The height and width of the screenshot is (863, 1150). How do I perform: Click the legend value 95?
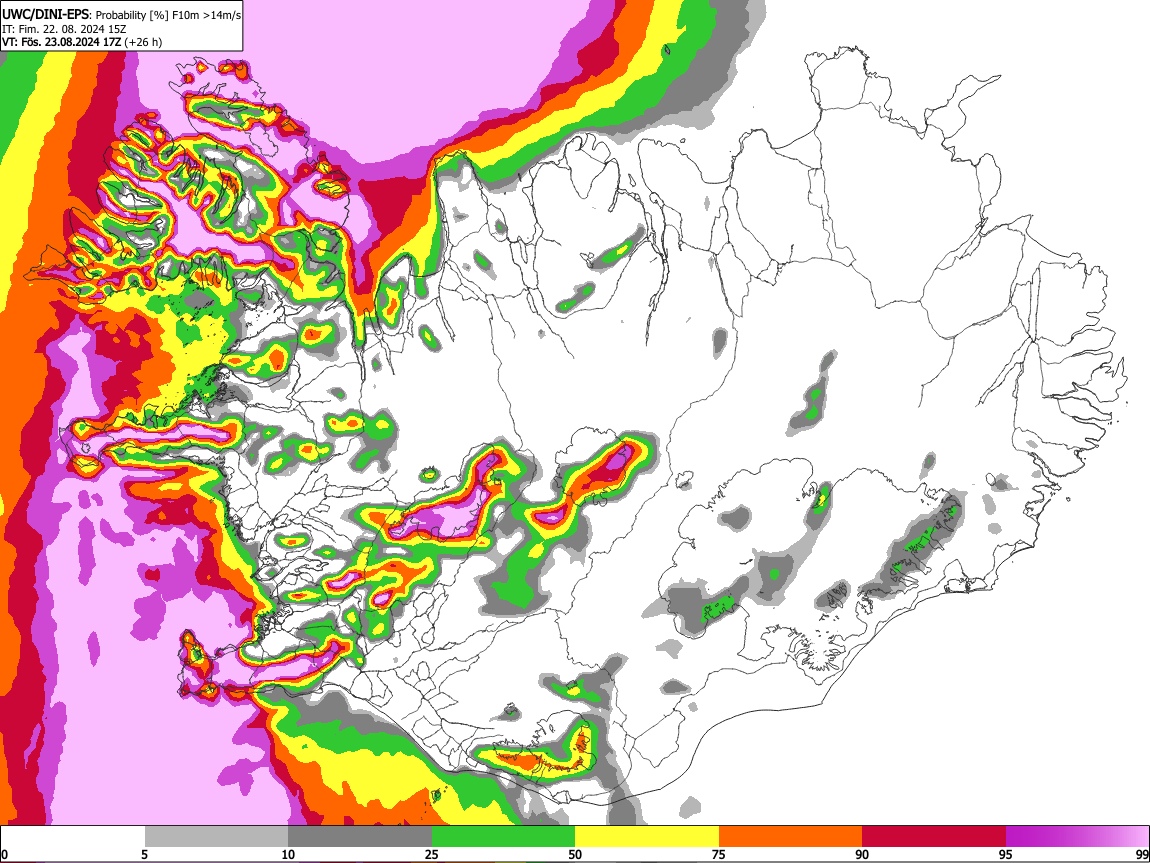tap(1006, 854)
